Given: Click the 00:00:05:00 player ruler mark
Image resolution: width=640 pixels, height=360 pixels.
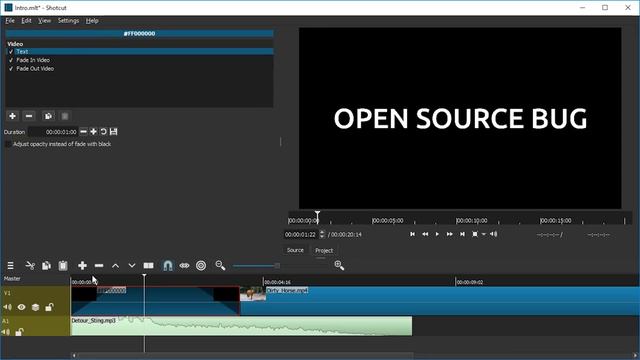Looking at the screenshot, I should [x=388, y=220].
